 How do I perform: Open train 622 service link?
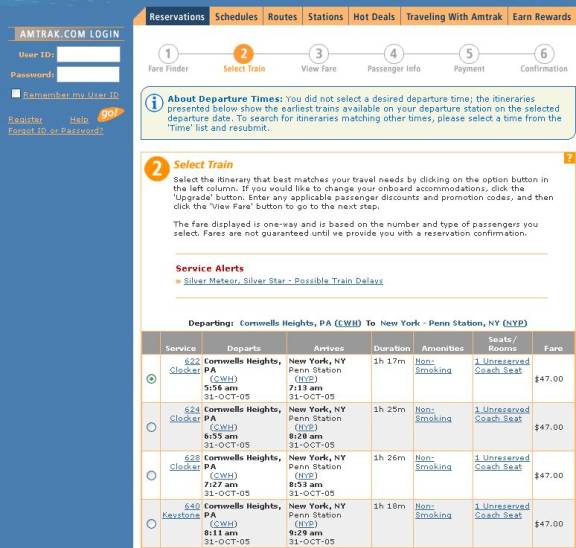coord(192,361)
